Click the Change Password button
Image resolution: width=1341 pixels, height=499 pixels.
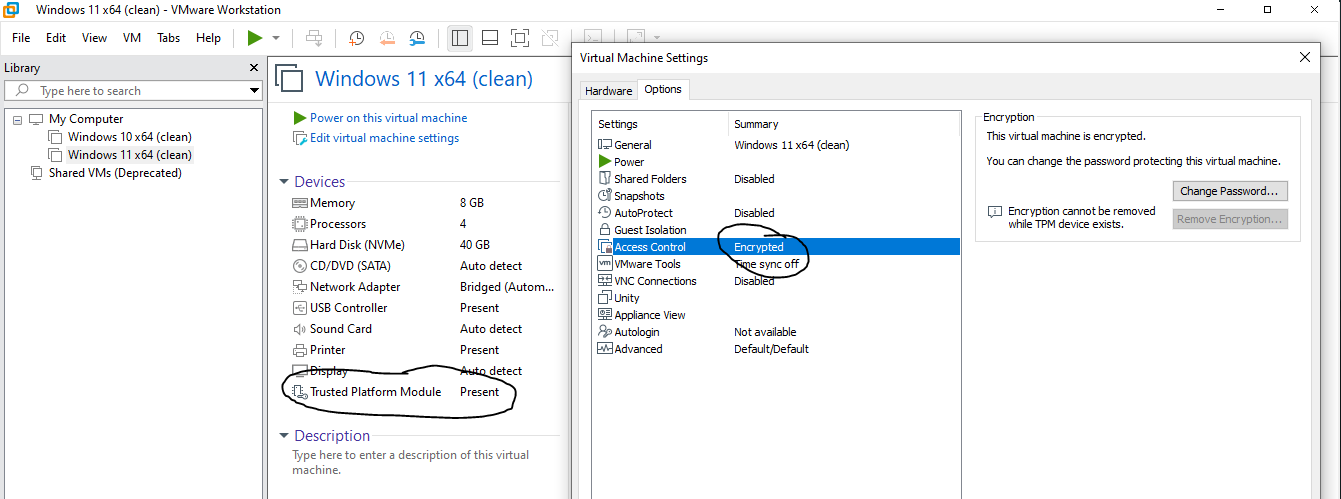pyautogui.click(x=1230, y=191)
